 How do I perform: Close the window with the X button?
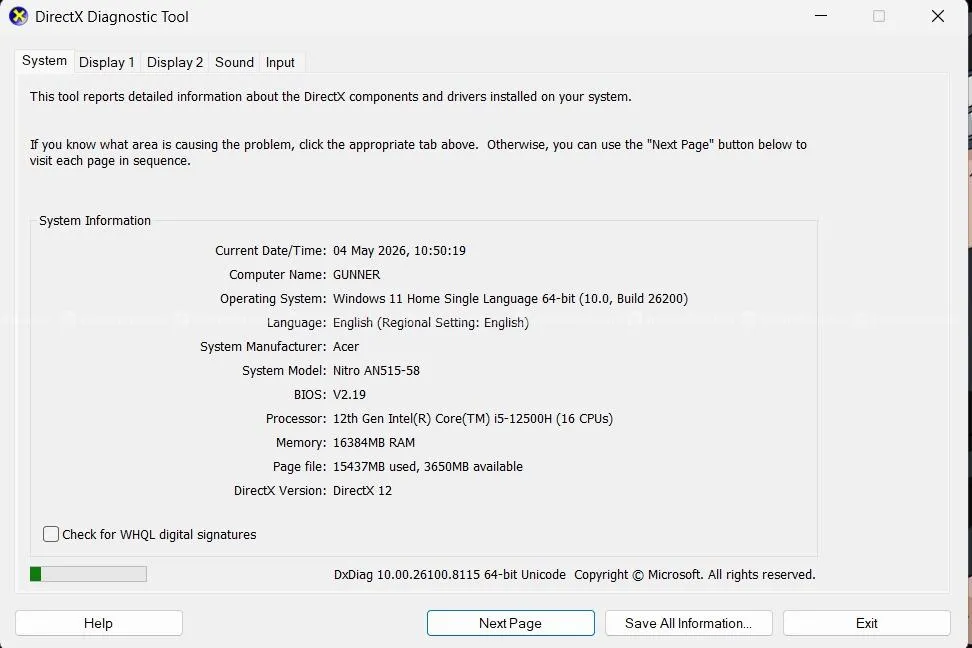coord(938,16)
